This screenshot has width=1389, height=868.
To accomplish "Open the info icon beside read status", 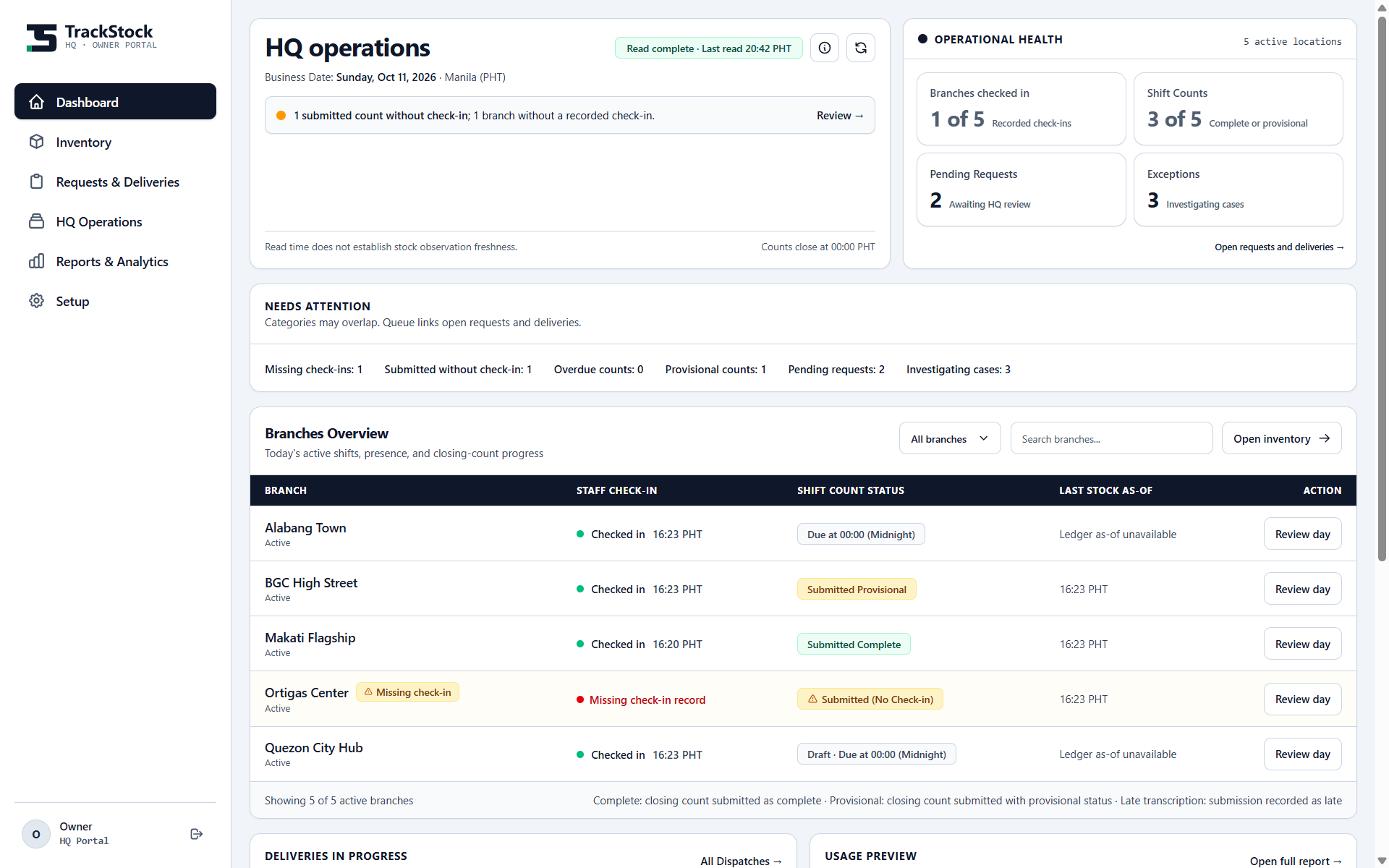I will pyautogui.click(x=825, y=48).
